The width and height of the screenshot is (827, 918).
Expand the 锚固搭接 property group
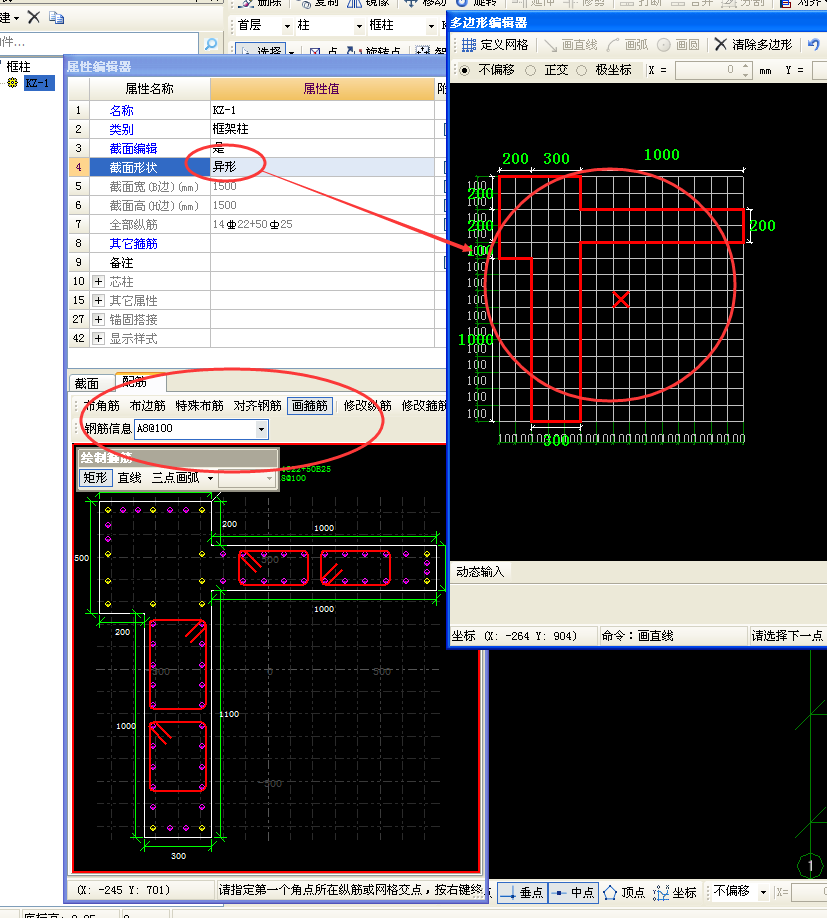[98, 320]
